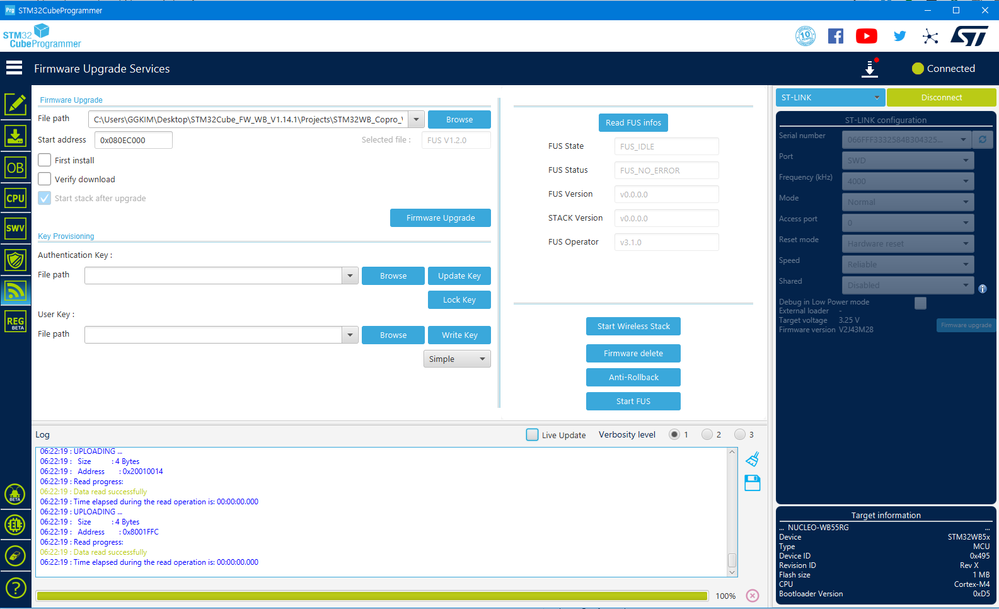The width and height of the screenshot is (999, 609).
Task: Open the REG beta registers panel
Action: pyautogui.click(x=15, y=322)
